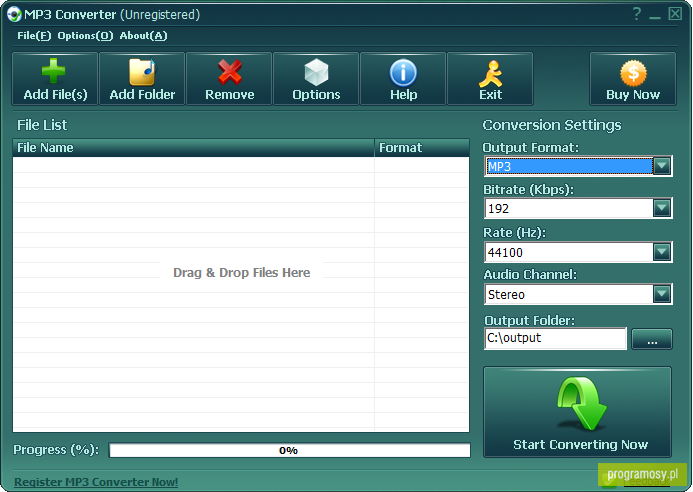Open the Options(O) menu
This screenshot has width=693, height=492.
click(85, 36)
